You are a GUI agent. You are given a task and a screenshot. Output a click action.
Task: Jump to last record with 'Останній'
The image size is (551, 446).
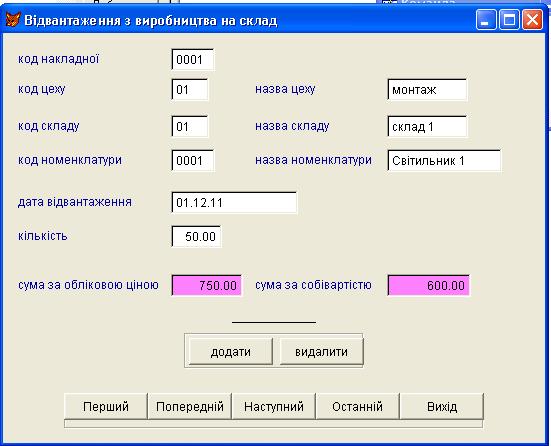coord(357,407)
